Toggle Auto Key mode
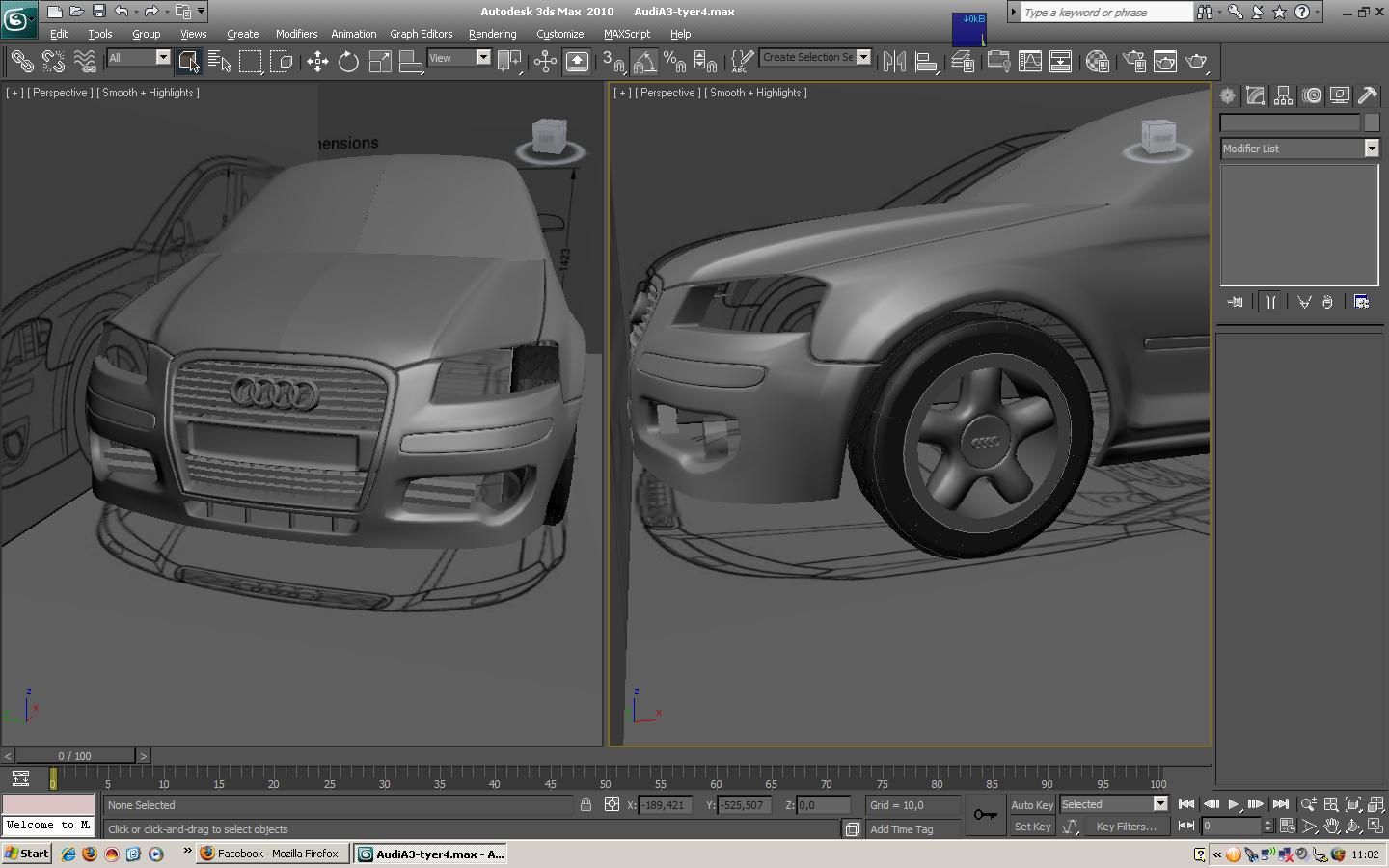1389x868 pixels. click(1032, 805)
